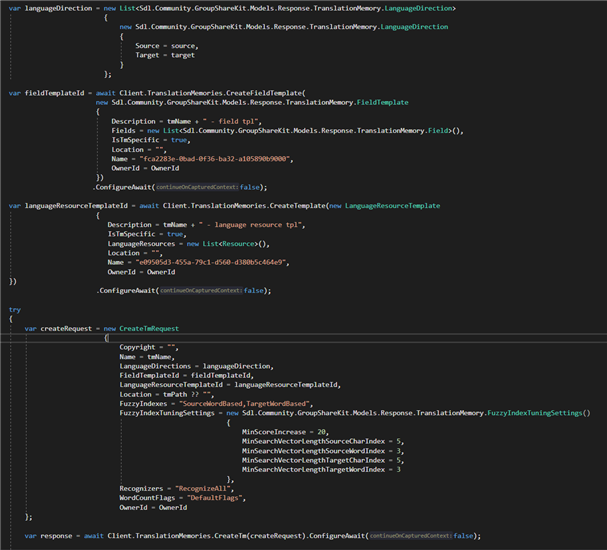Viewport: 607px width, 550px height.
Task: Click the GUID string 'e09505d3-455a-79c1-d560-d380b5c464e9'
Action: (213, 262)
